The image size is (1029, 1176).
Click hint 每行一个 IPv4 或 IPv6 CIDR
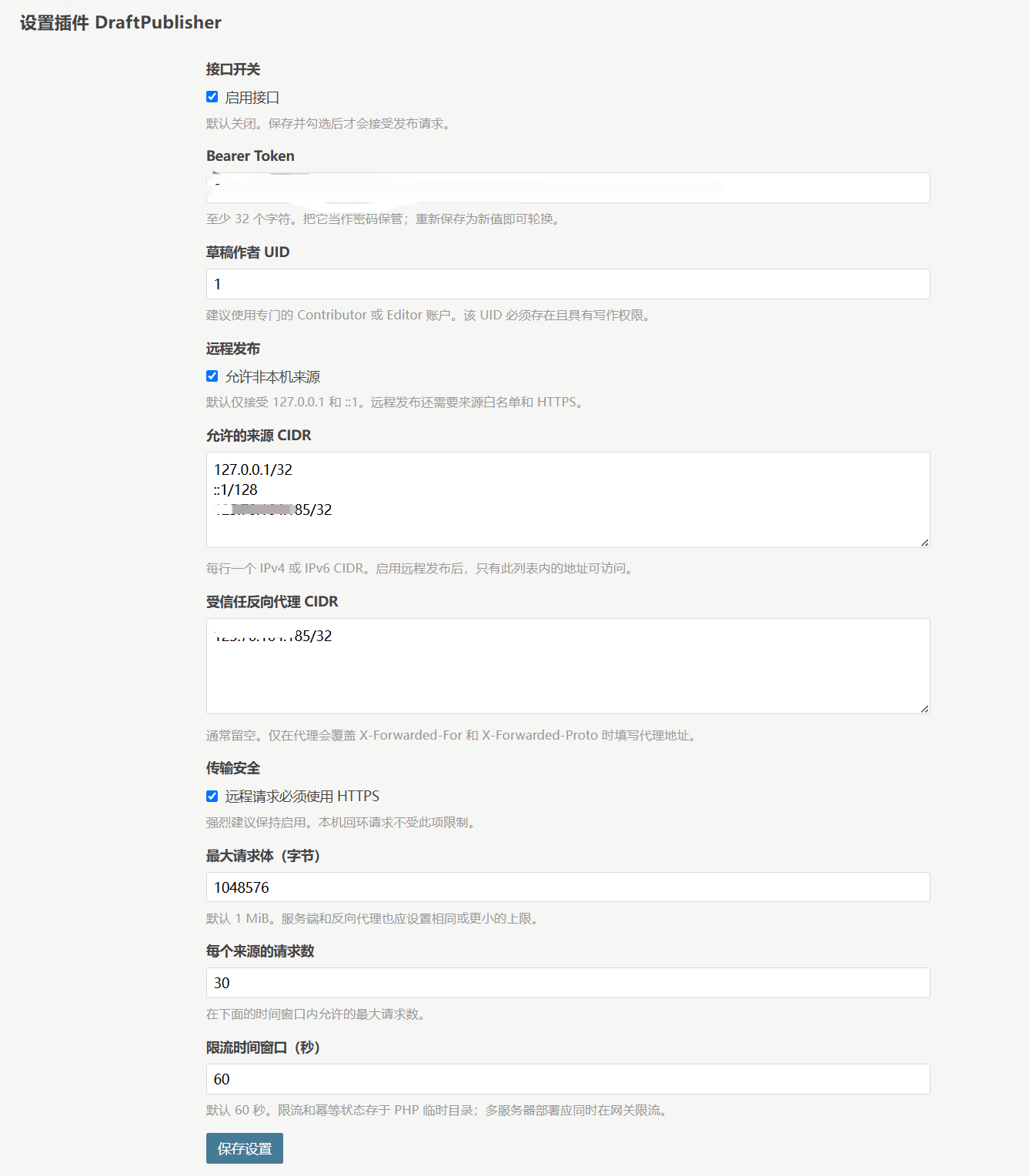(422, 569)
